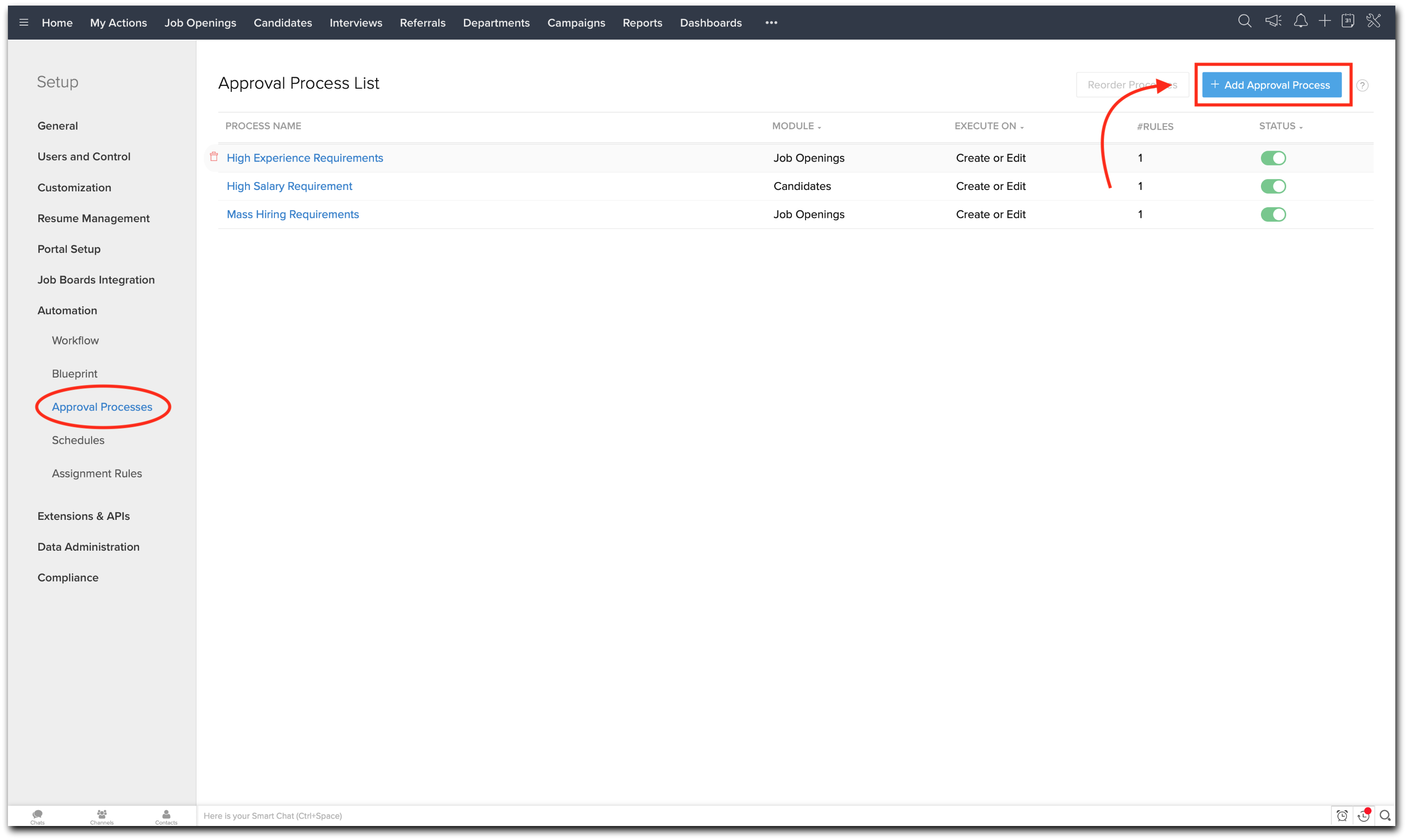Open the search icon in top bar
This screenshot has height=840, width=1407.
pos(1244,21)
